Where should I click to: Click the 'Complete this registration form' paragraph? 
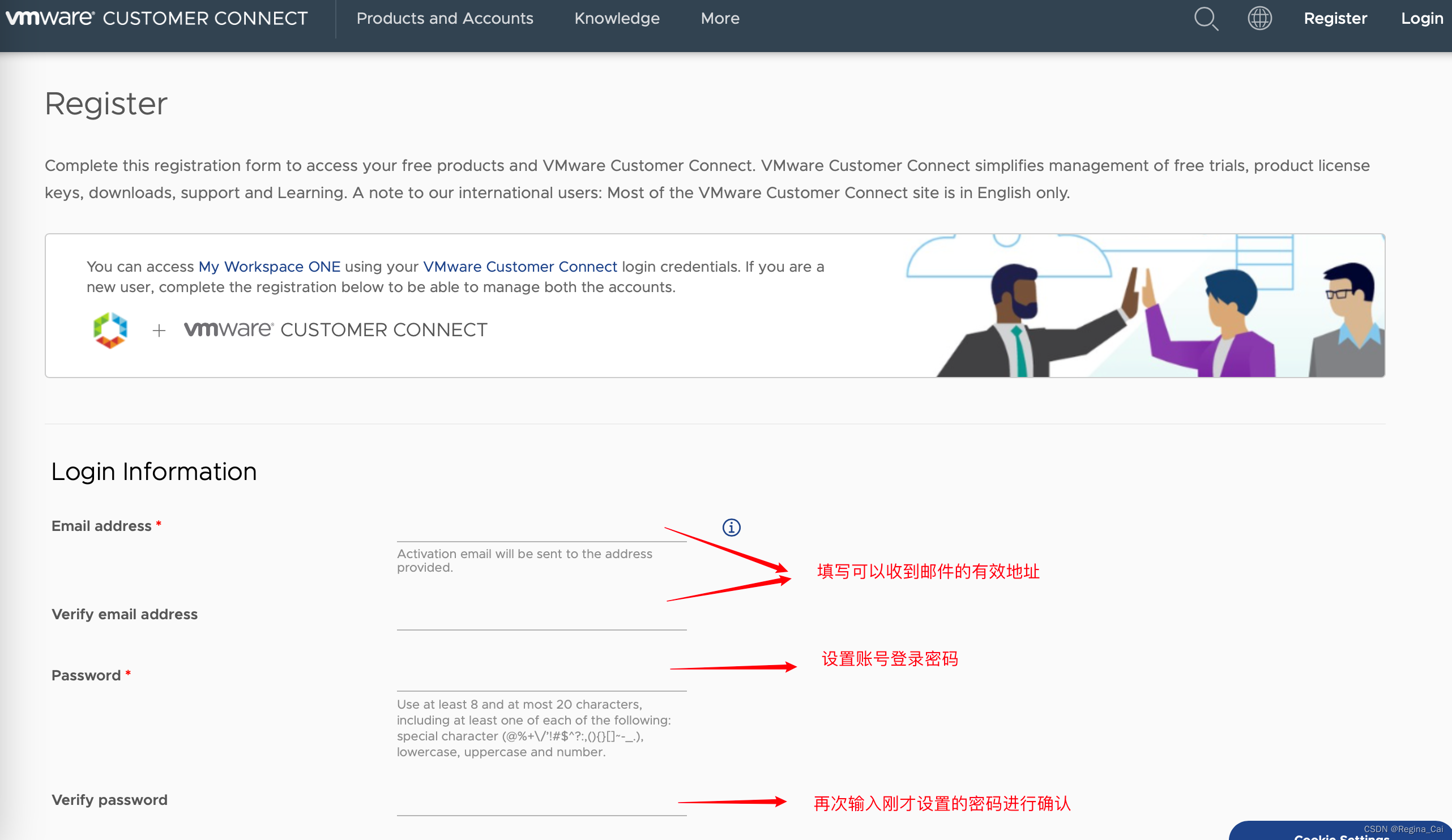(x=707, y=179)
